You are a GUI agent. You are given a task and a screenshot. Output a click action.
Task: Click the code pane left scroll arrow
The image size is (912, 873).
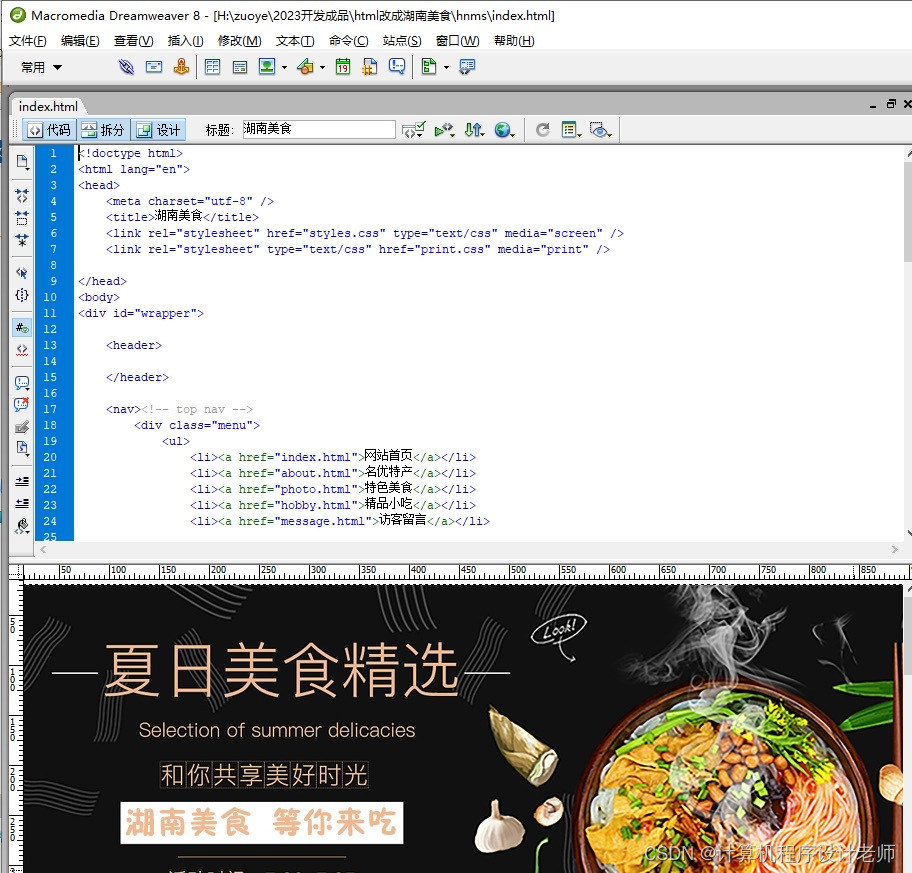pos(42,549)
